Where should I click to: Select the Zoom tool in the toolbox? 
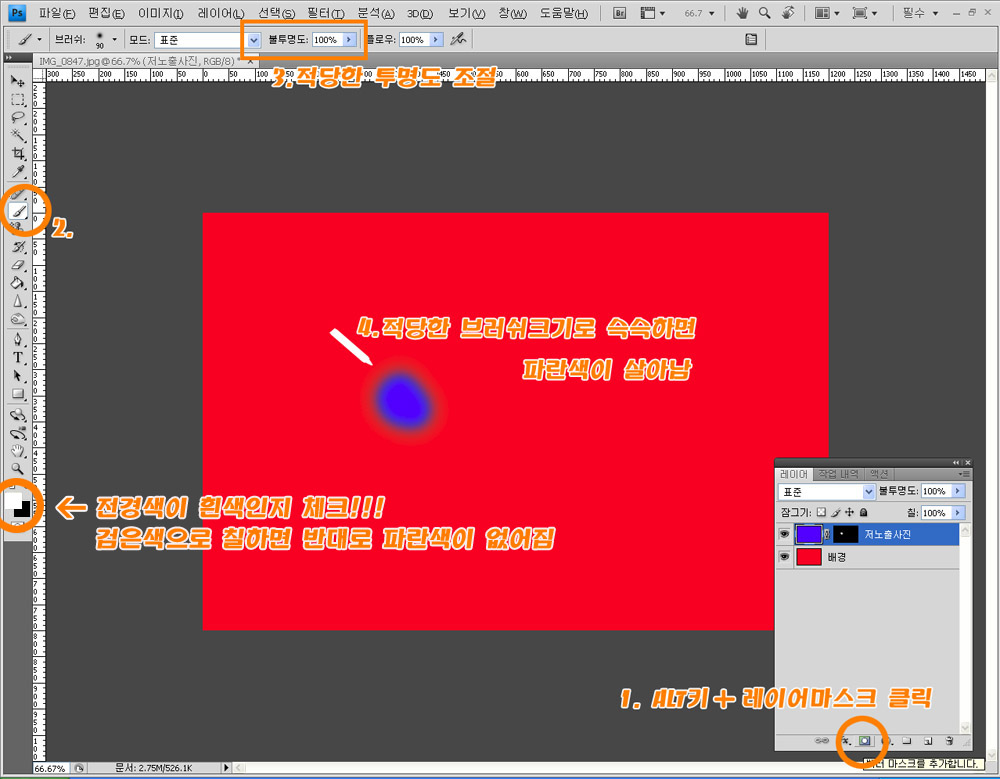click(x=18, y=469)
